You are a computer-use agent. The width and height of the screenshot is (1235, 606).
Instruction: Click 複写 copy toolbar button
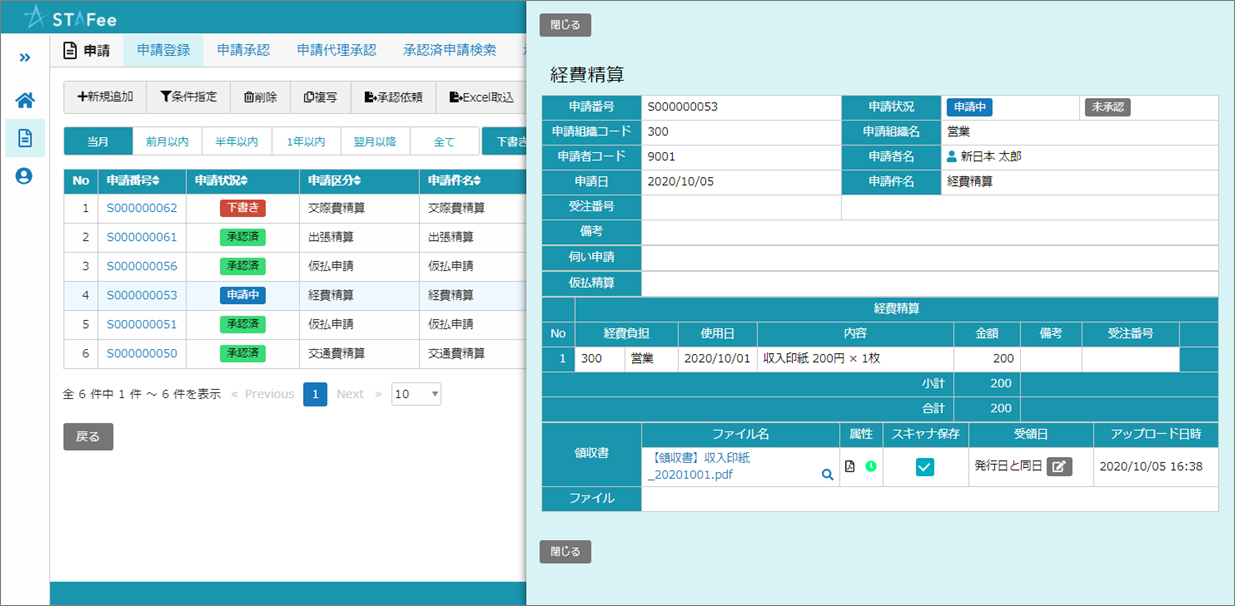(320, 97)
